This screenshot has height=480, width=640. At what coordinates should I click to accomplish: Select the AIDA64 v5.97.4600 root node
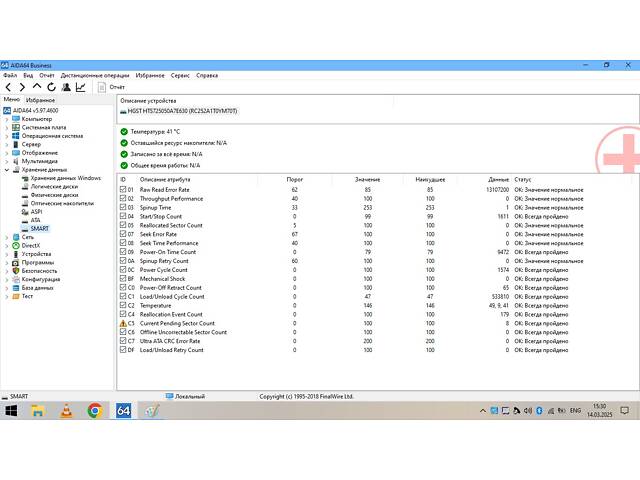31,111
